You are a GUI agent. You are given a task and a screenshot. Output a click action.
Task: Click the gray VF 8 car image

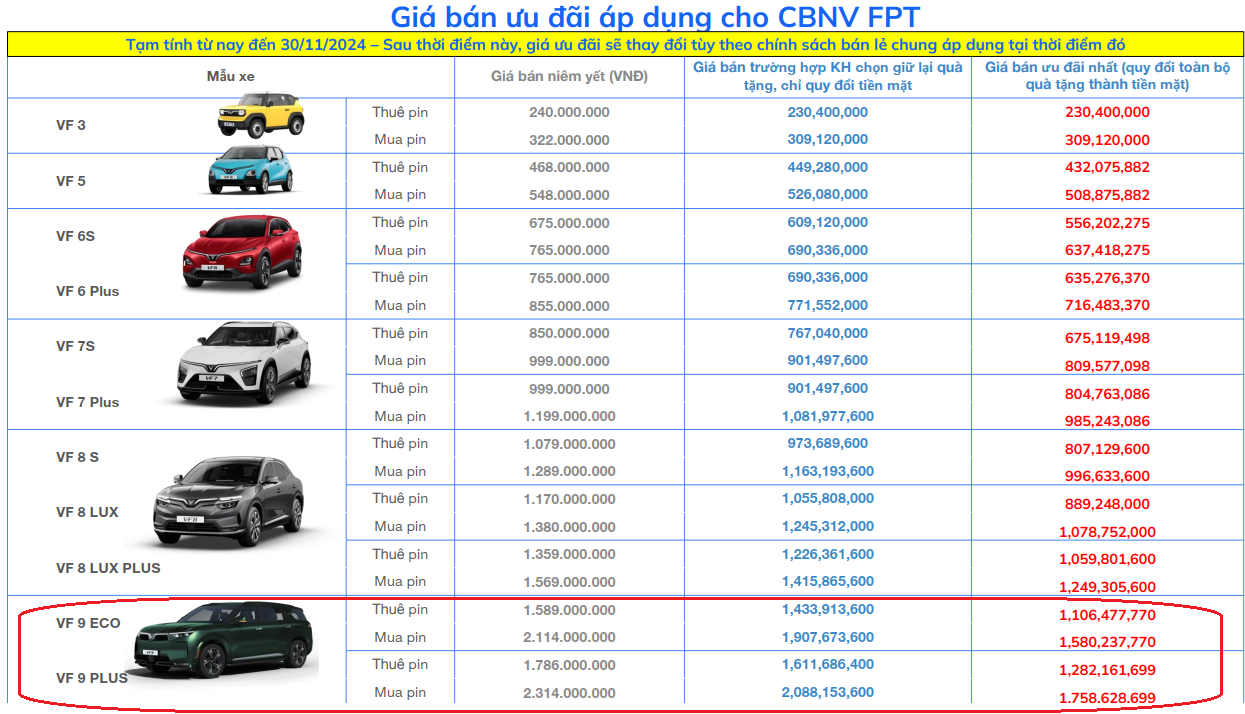click(x=228, y=501)
